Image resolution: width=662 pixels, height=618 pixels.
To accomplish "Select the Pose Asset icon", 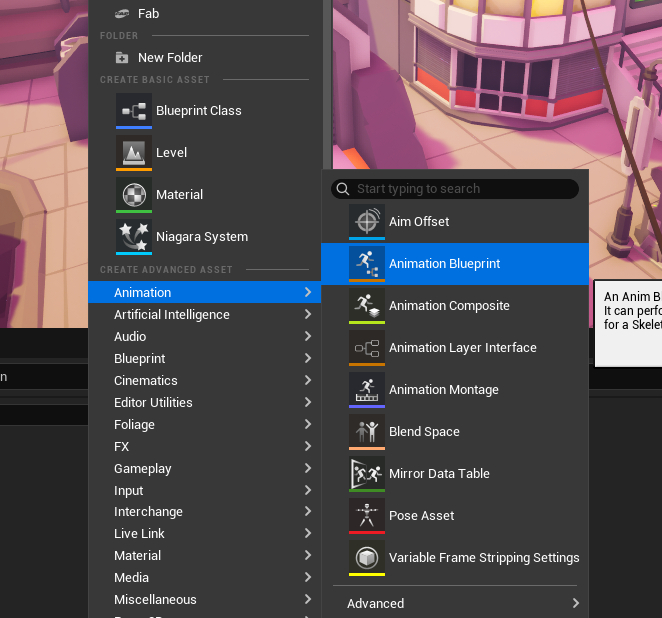I will coord(367,516).
